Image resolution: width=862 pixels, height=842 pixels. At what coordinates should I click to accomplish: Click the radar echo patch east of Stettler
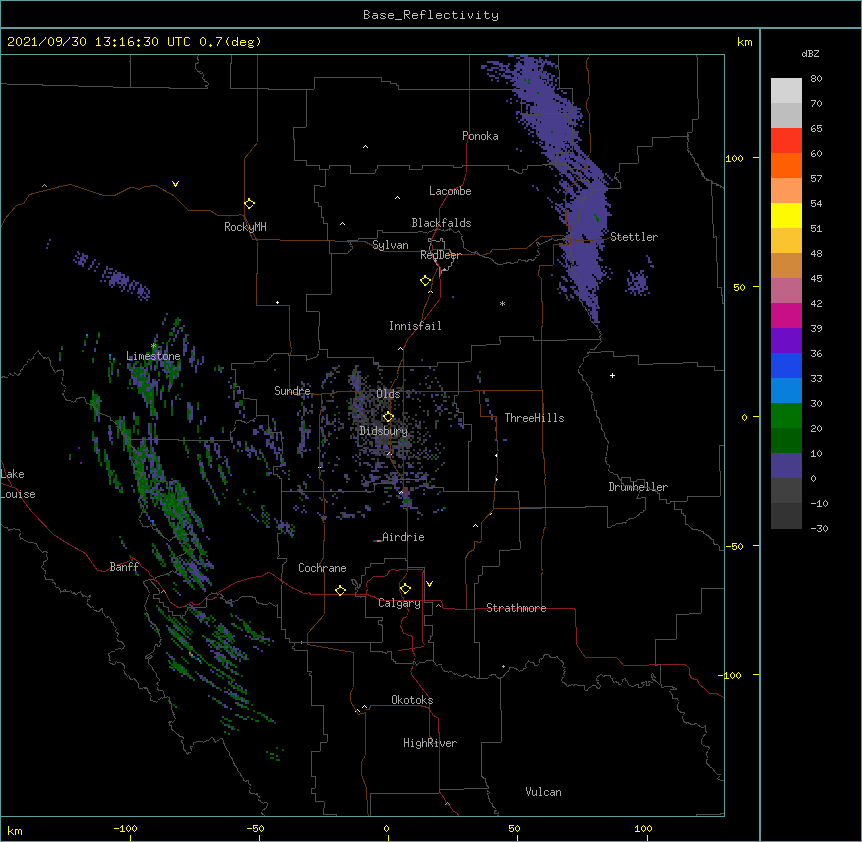(638, 282)
